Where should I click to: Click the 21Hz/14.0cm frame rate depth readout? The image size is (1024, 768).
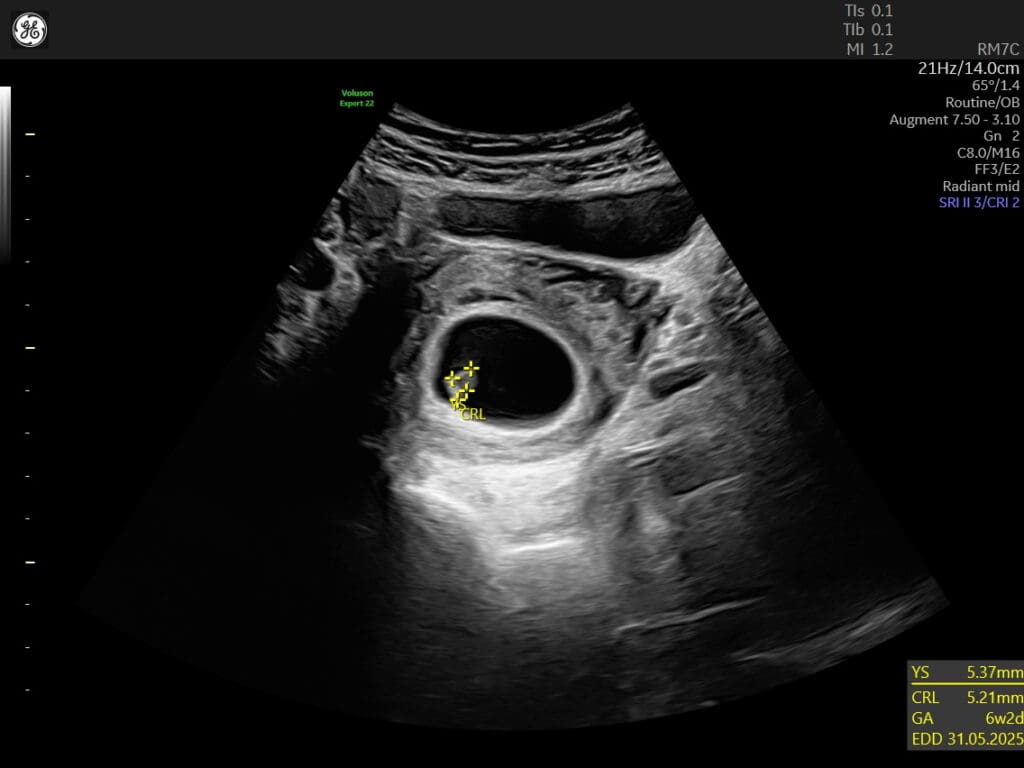968,68
